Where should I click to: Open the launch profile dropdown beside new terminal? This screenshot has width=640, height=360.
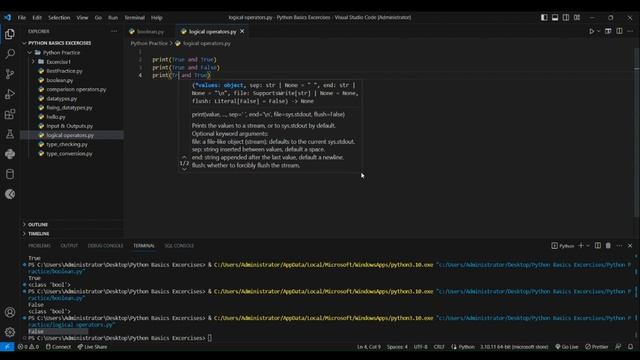(588, 246)
